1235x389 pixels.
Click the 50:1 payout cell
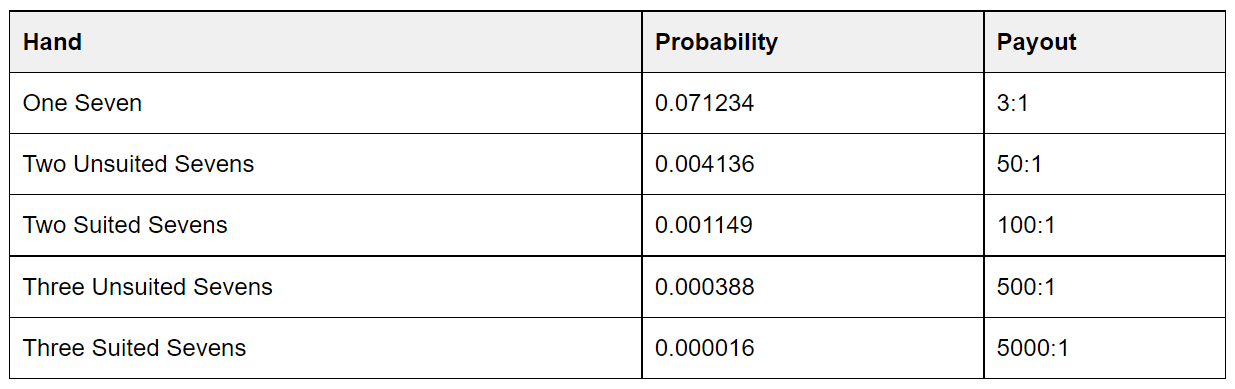(x=1105, y=164)
